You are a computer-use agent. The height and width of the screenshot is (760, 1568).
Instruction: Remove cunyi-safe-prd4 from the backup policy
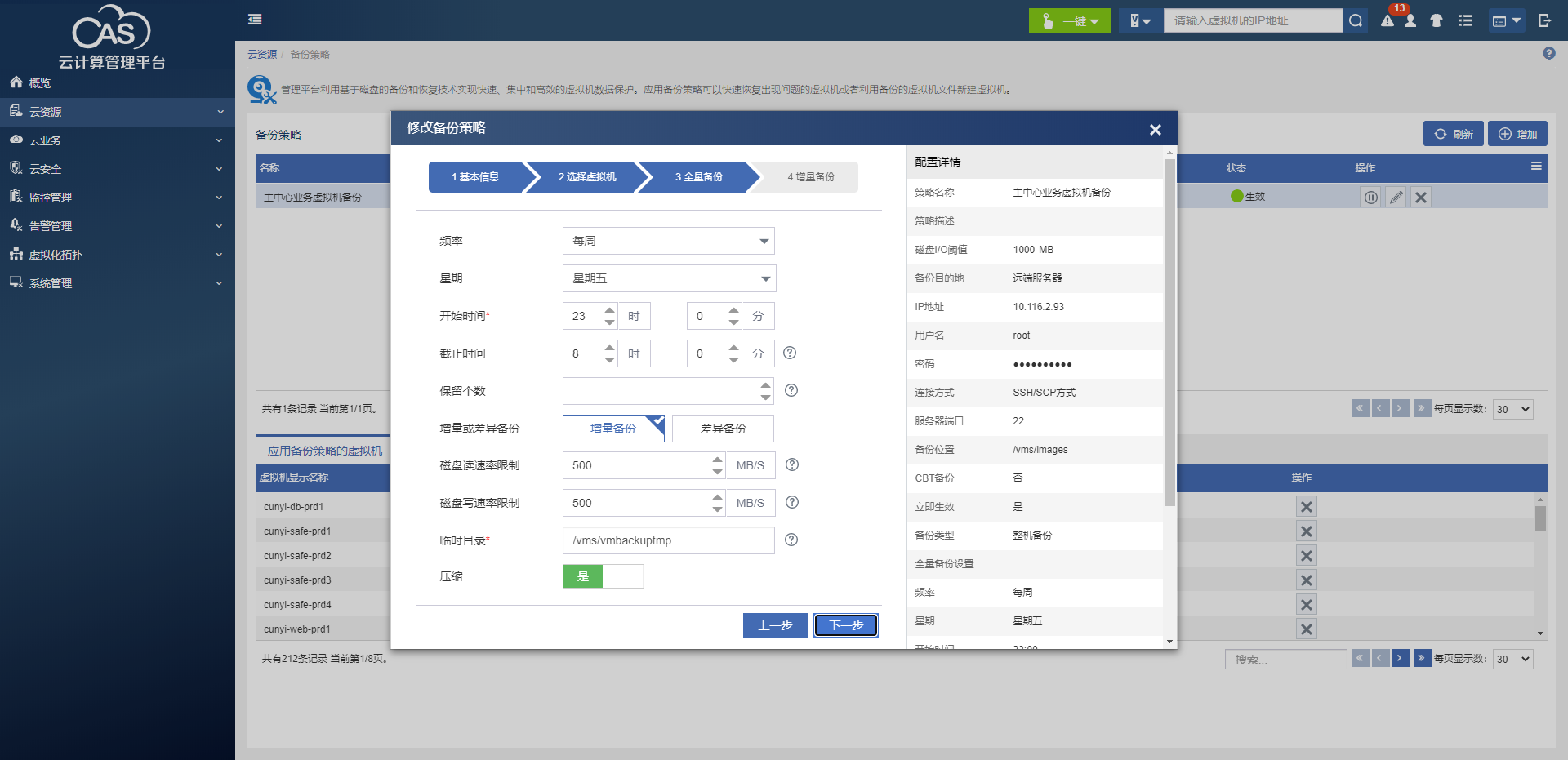1307,605
